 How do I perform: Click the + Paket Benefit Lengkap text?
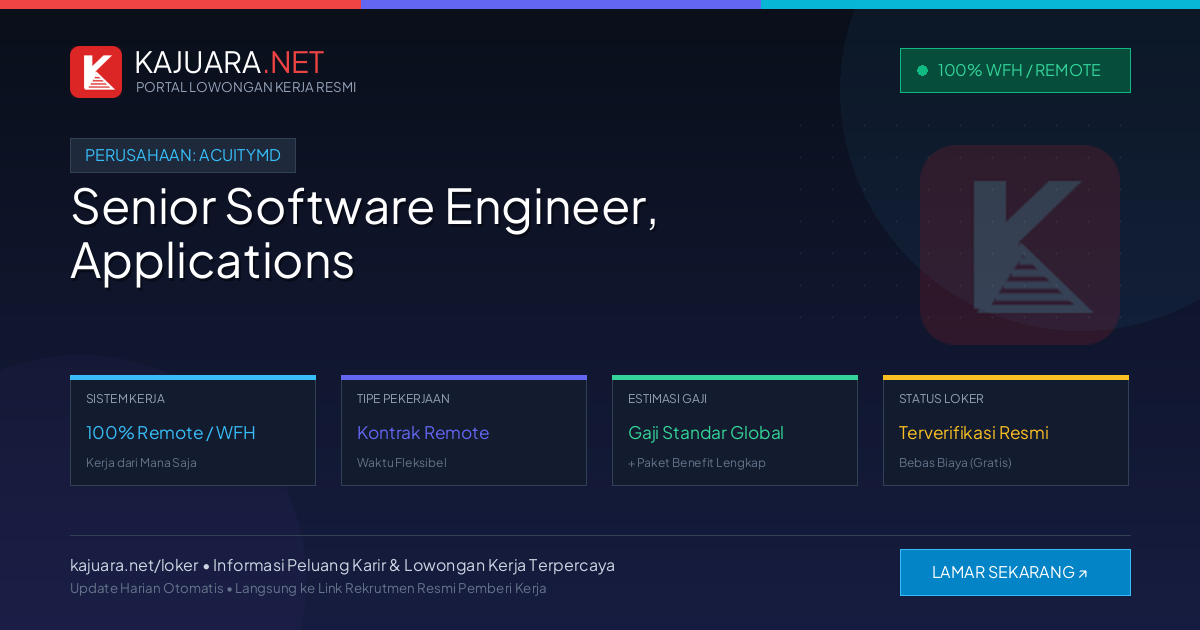[x=697, y=463]
